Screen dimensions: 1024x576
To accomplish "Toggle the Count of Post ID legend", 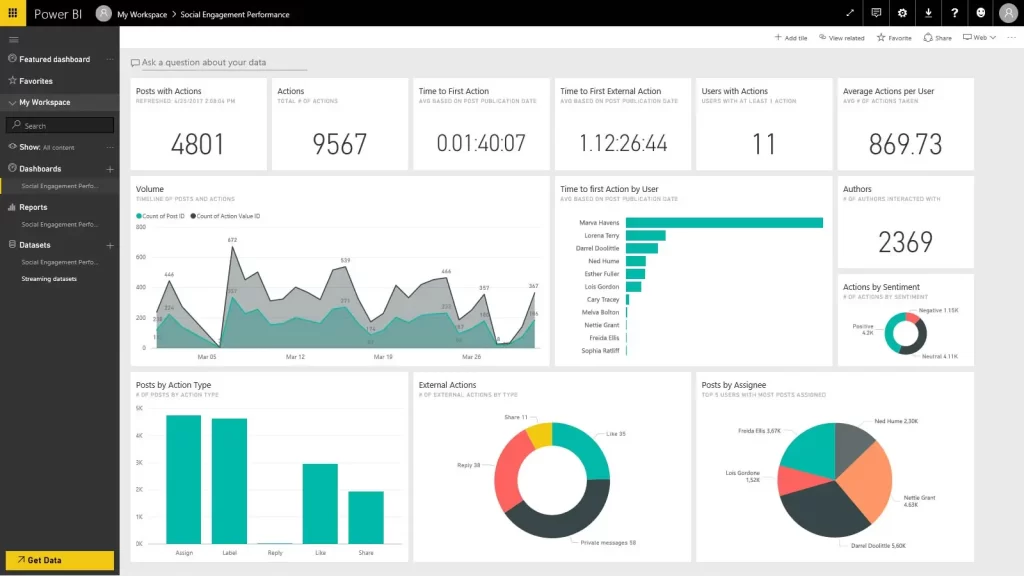I will [161, 216].
